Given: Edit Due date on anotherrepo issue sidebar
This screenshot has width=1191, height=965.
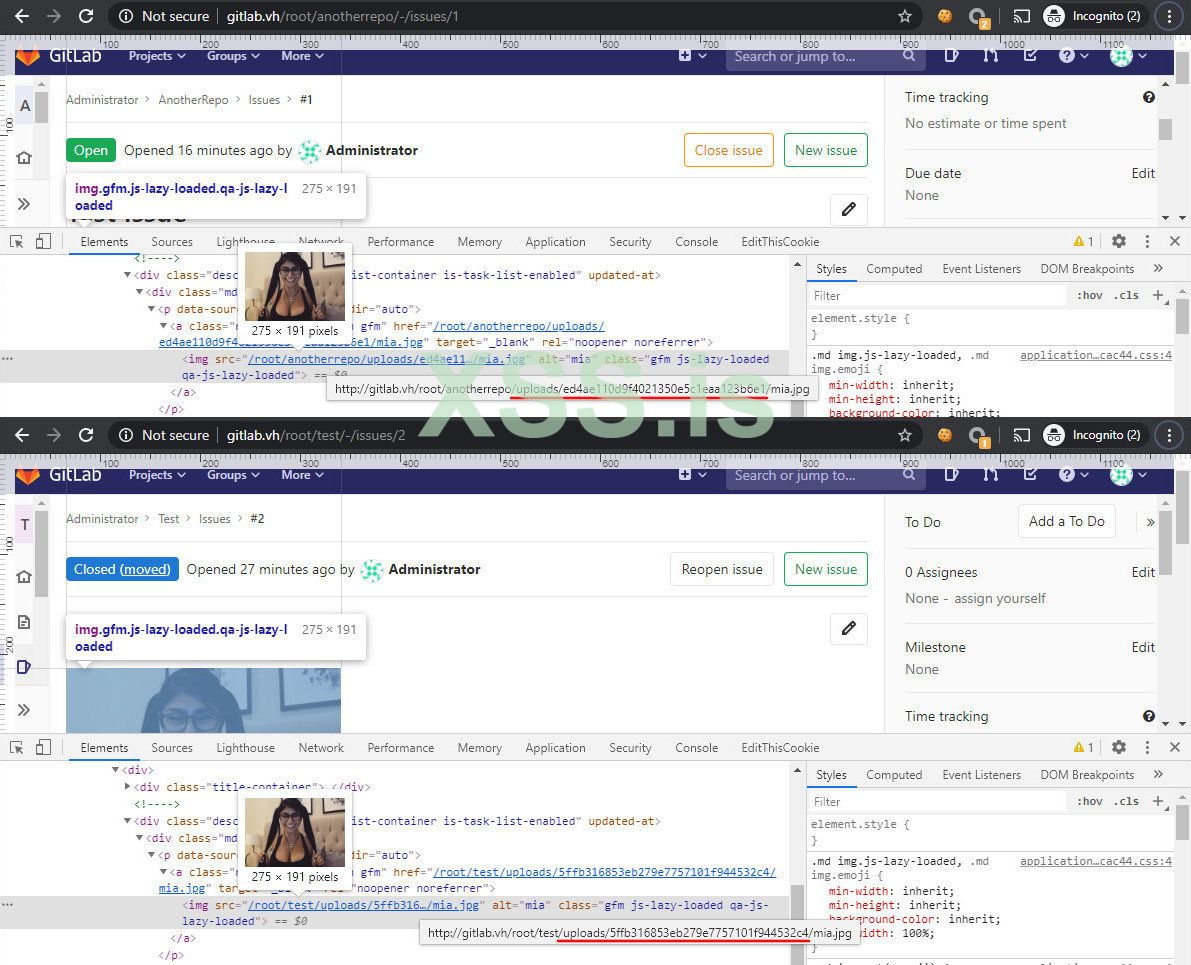Looking at the screenshot, I should 1142,173.
